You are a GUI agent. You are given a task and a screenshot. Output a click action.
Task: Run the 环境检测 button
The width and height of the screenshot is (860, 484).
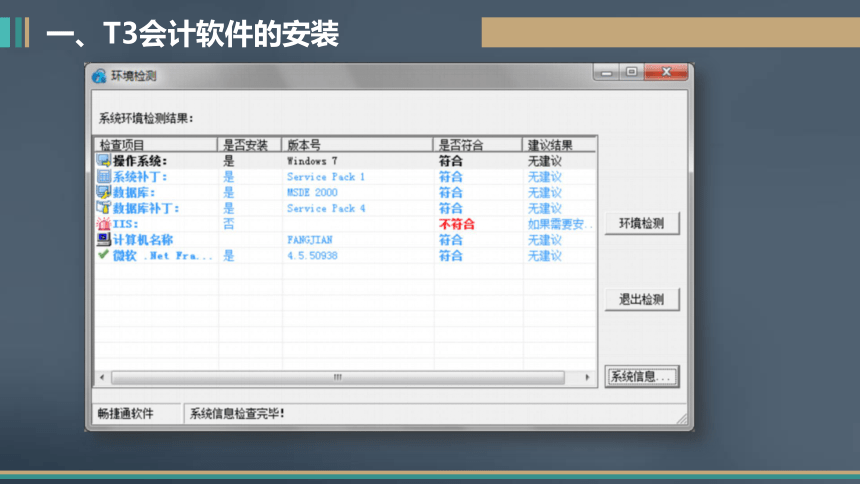[x=642, y=223]
